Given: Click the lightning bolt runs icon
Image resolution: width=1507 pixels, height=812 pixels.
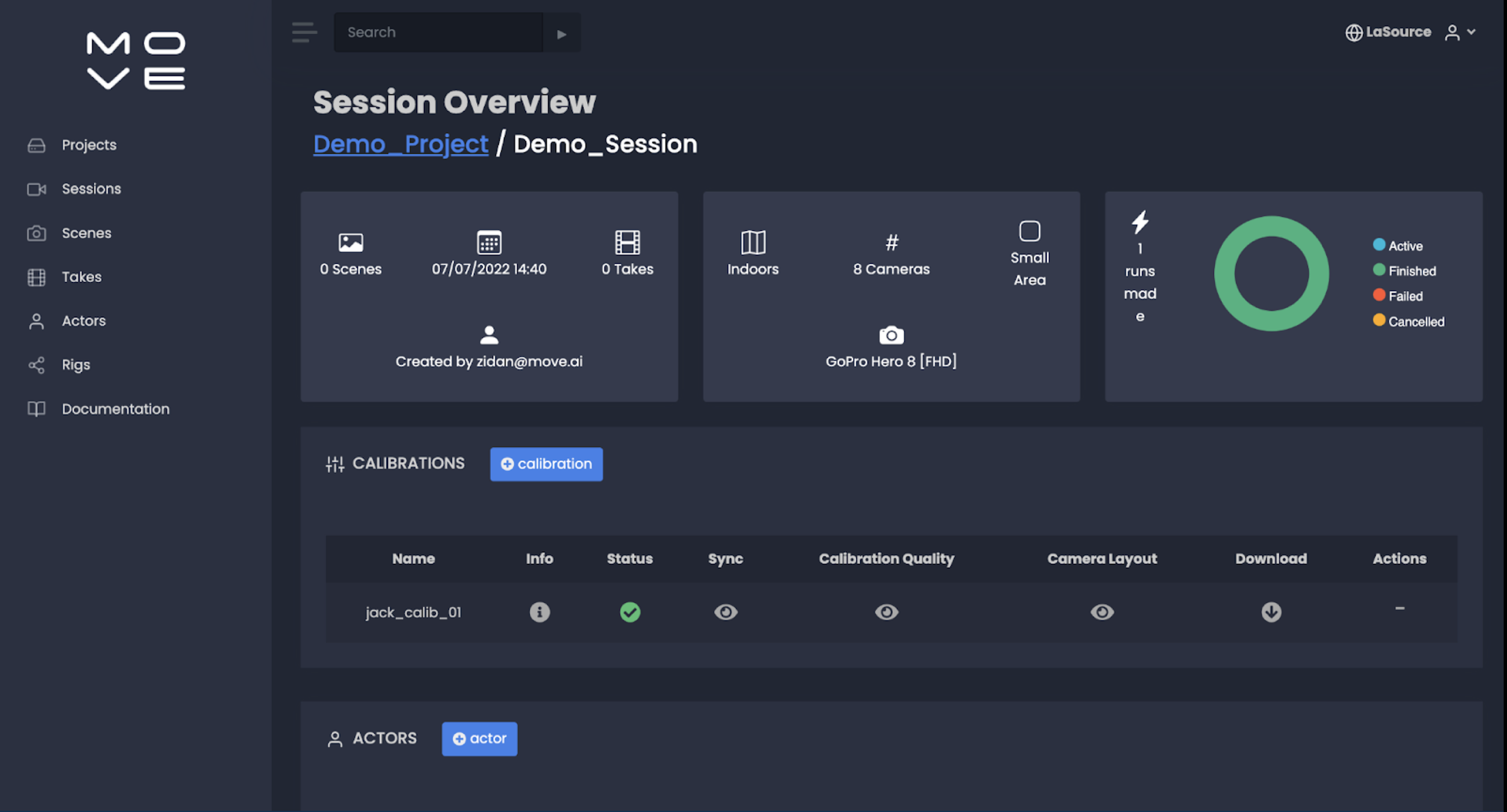Looking at the screenshot, I should click(1140, 222).
